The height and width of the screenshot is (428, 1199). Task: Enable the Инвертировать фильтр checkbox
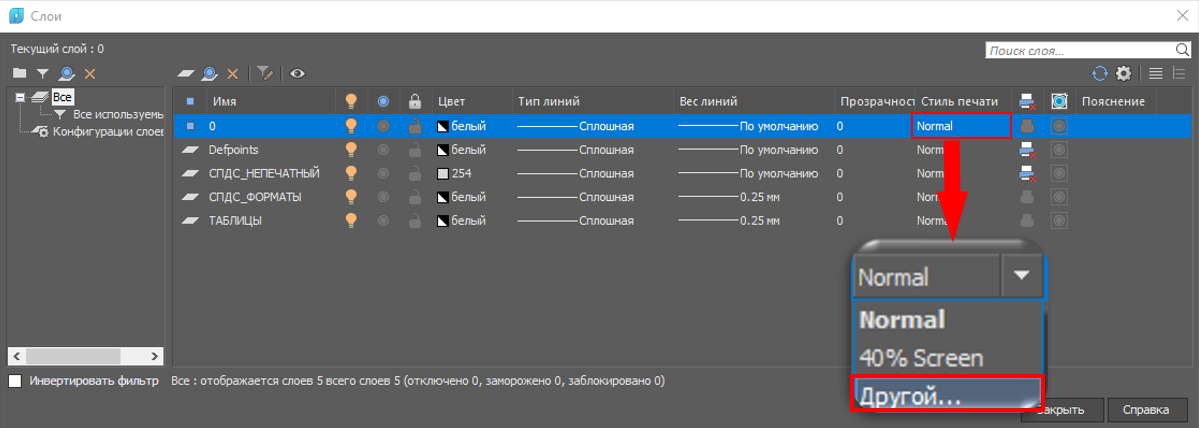[15, 381]
